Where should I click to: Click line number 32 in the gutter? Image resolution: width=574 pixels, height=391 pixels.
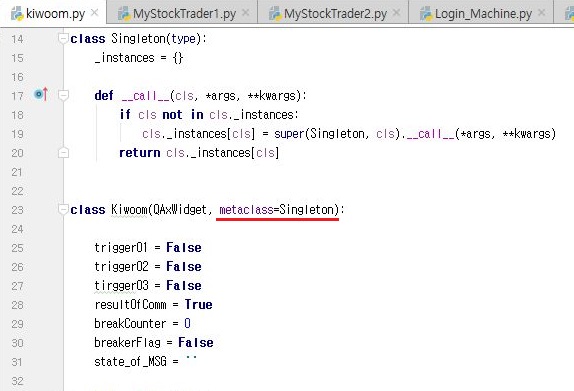[x=17, y=381]
